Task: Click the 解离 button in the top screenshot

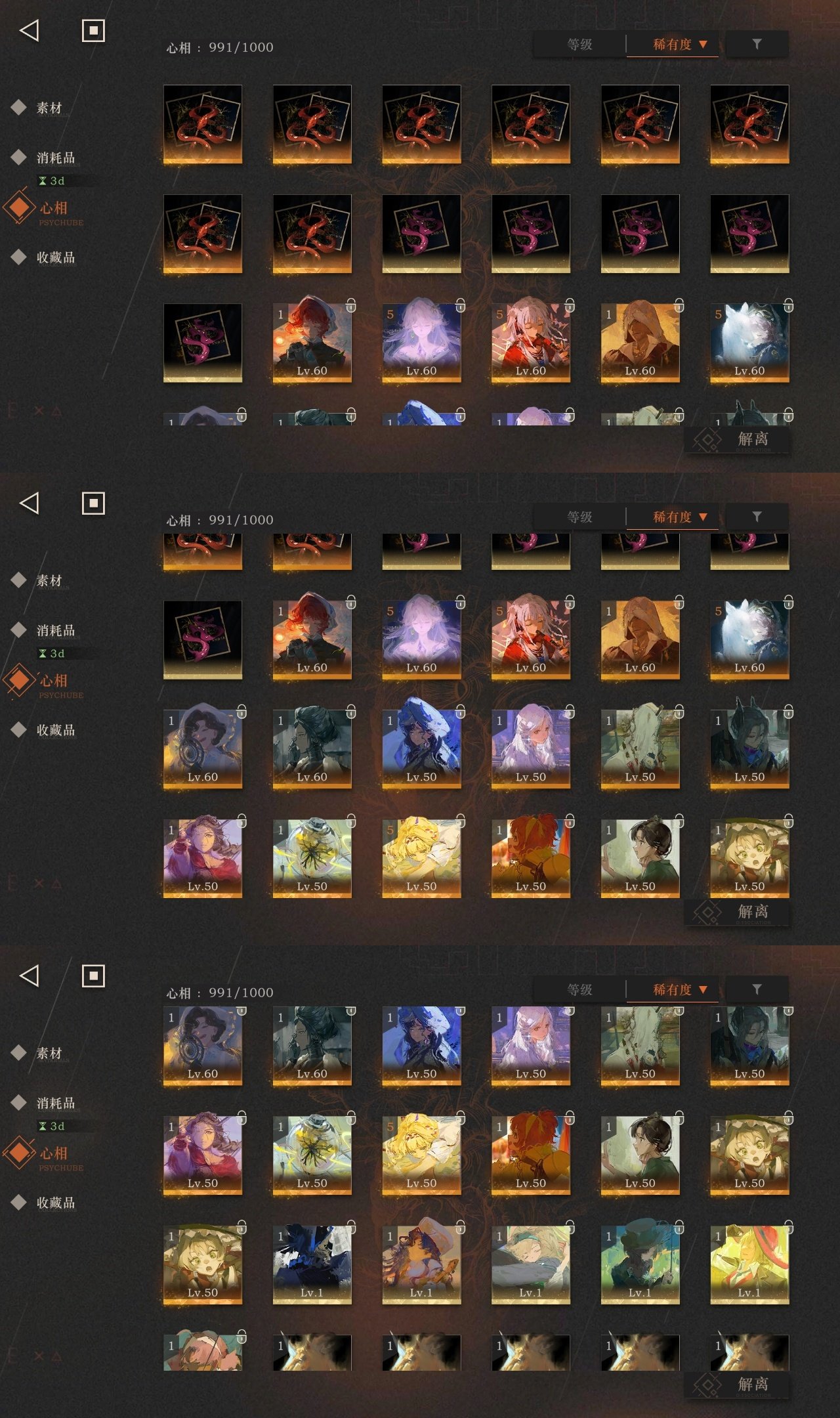Action: pyautogui.click(x=737, y=439)
